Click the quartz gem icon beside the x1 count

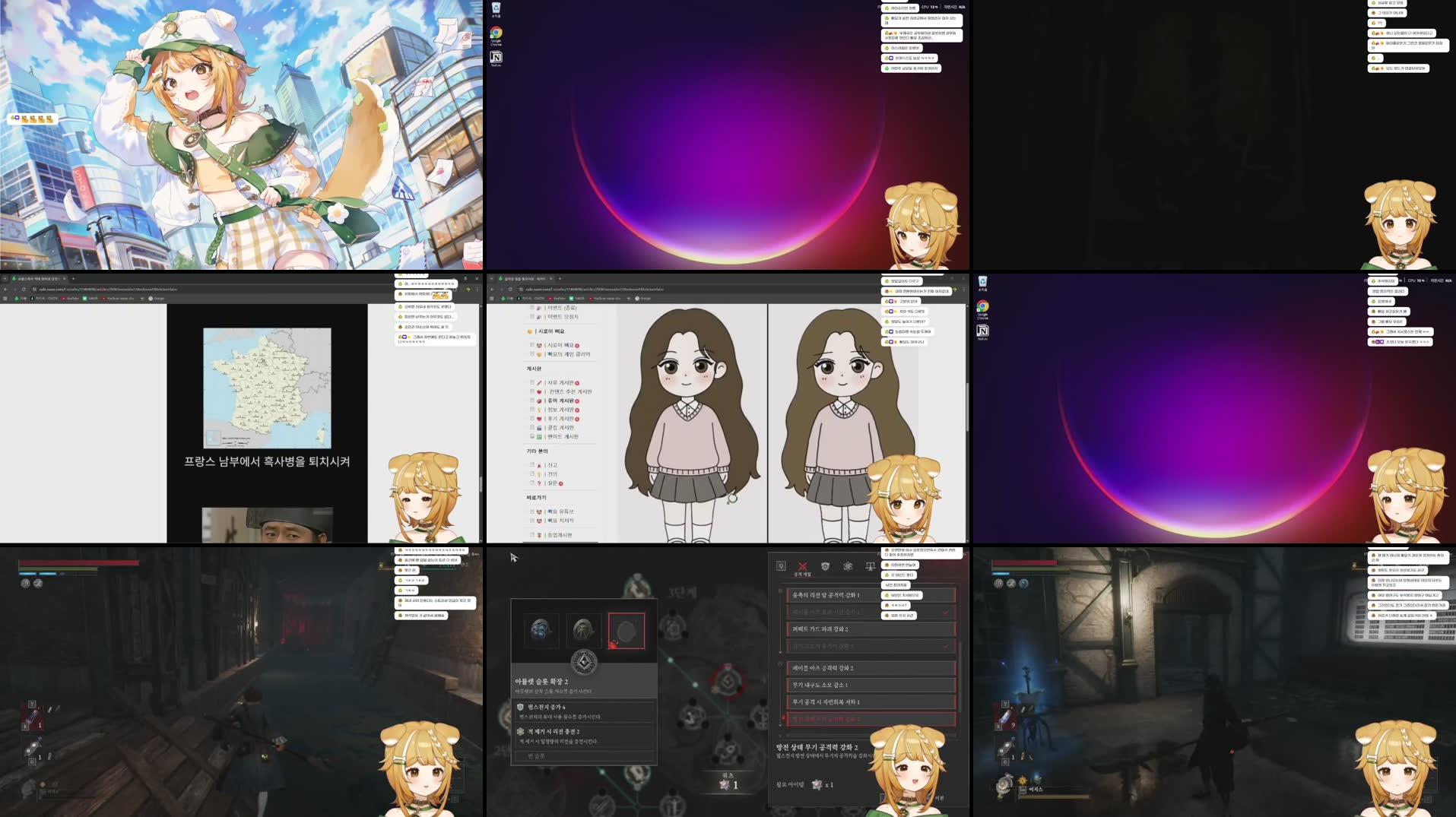[x=816, y=785]
